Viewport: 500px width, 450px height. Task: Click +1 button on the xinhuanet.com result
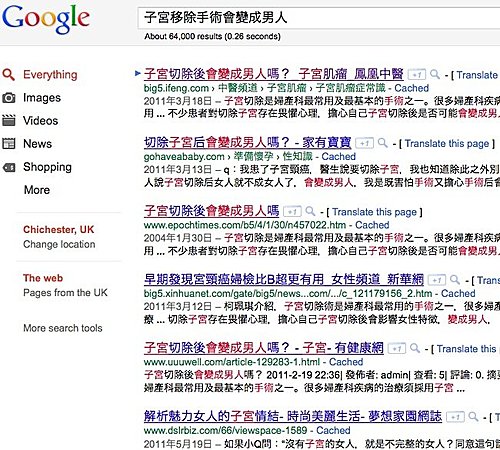coord(437,280)
